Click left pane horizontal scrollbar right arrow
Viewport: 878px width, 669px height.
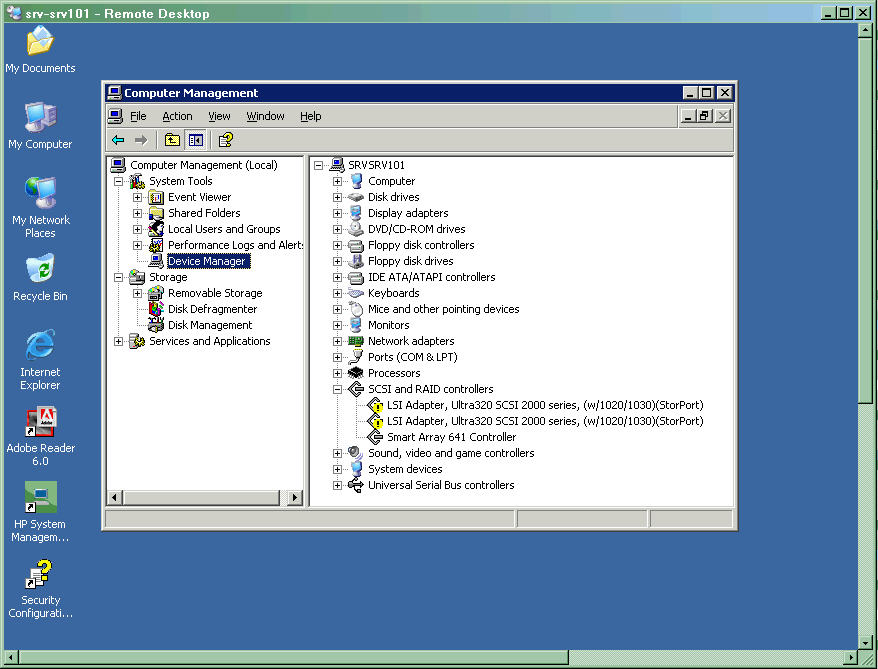(295, 497)
